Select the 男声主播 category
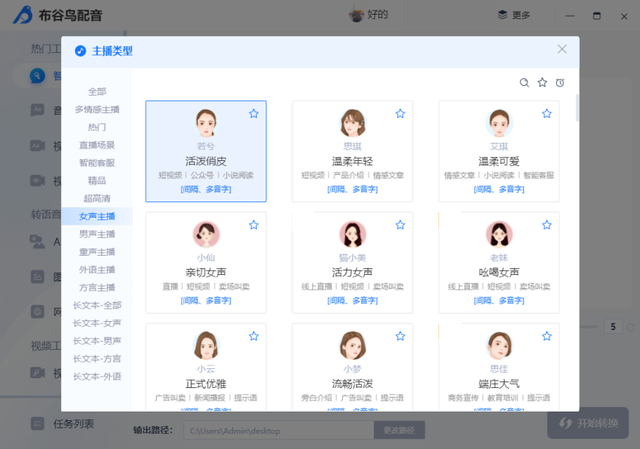The image size is (640, 449). (97, 234)
